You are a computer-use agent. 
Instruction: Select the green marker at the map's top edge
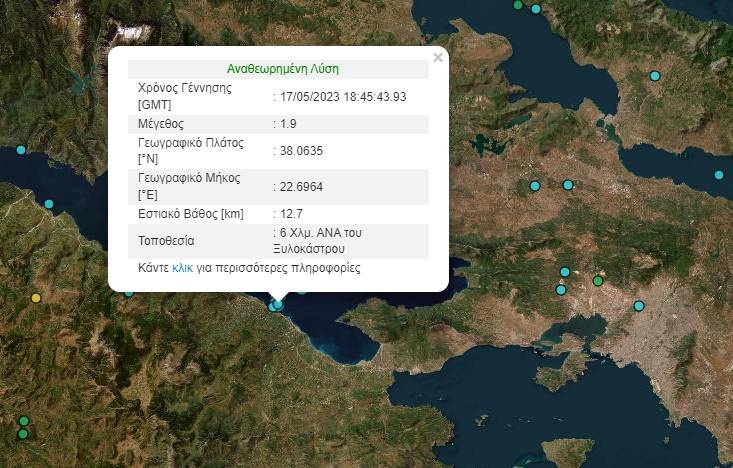(518, 4)
